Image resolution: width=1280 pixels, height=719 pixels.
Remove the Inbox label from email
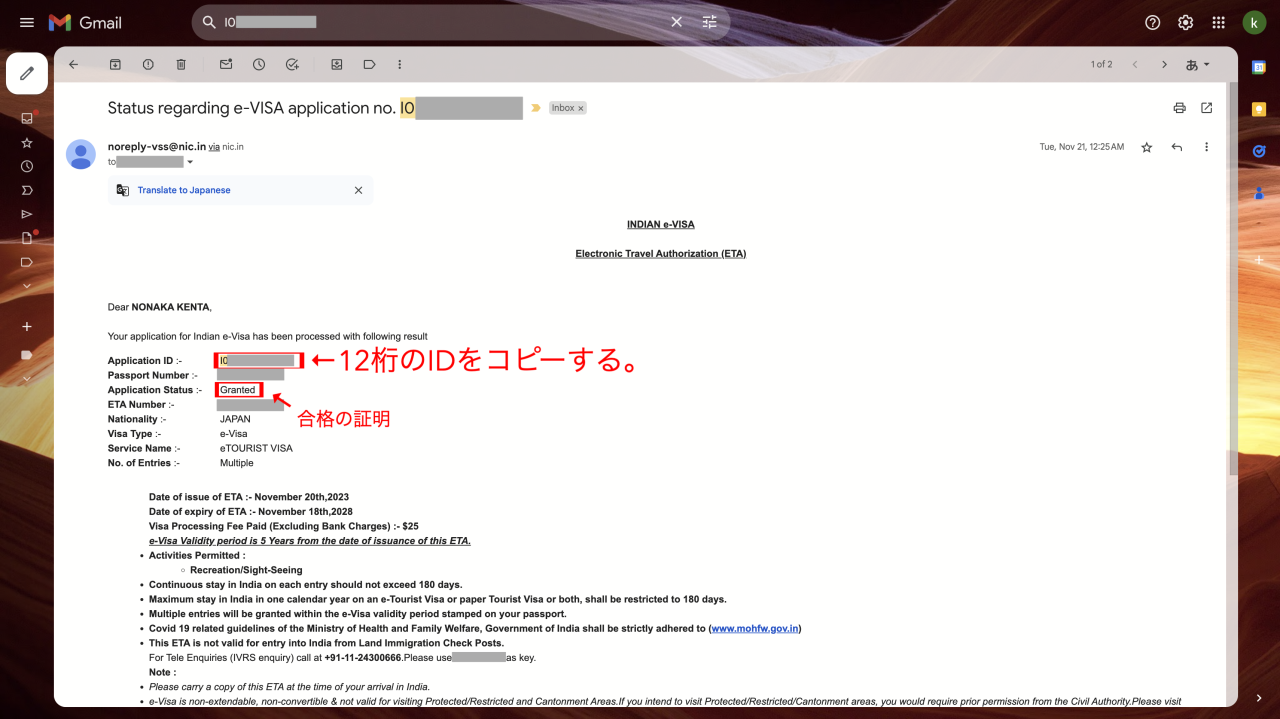tap(580, 108)
